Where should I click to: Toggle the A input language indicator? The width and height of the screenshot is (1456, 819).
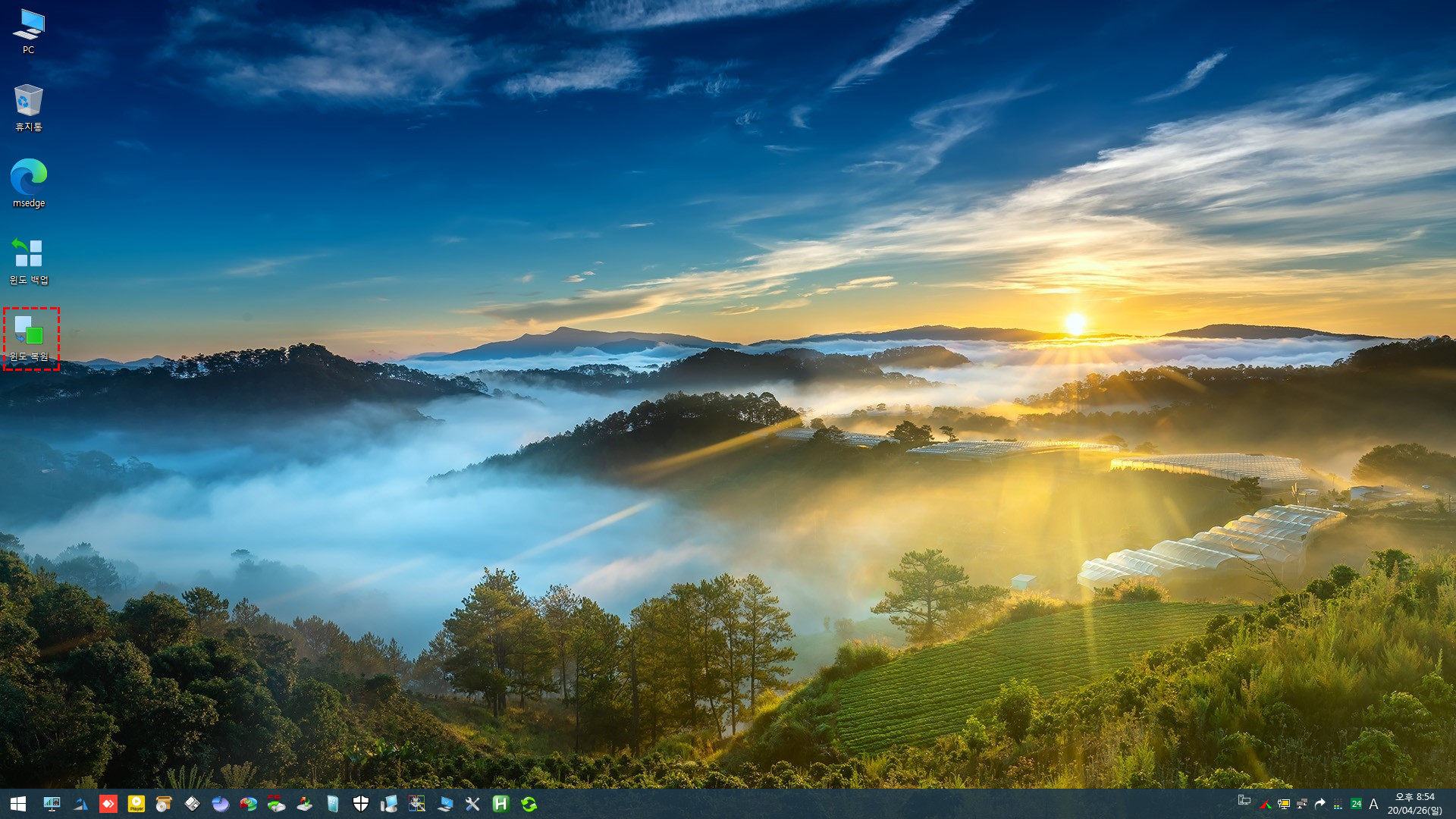point(1373,804)
